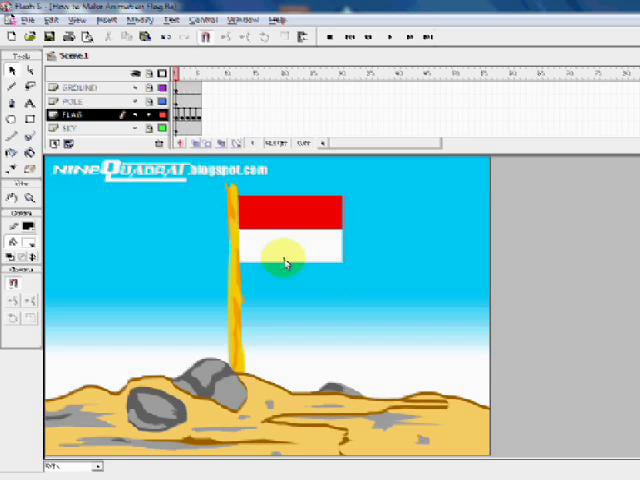Click the Default Colors icon
640x480 pixels.
click(x=10, y=257)
